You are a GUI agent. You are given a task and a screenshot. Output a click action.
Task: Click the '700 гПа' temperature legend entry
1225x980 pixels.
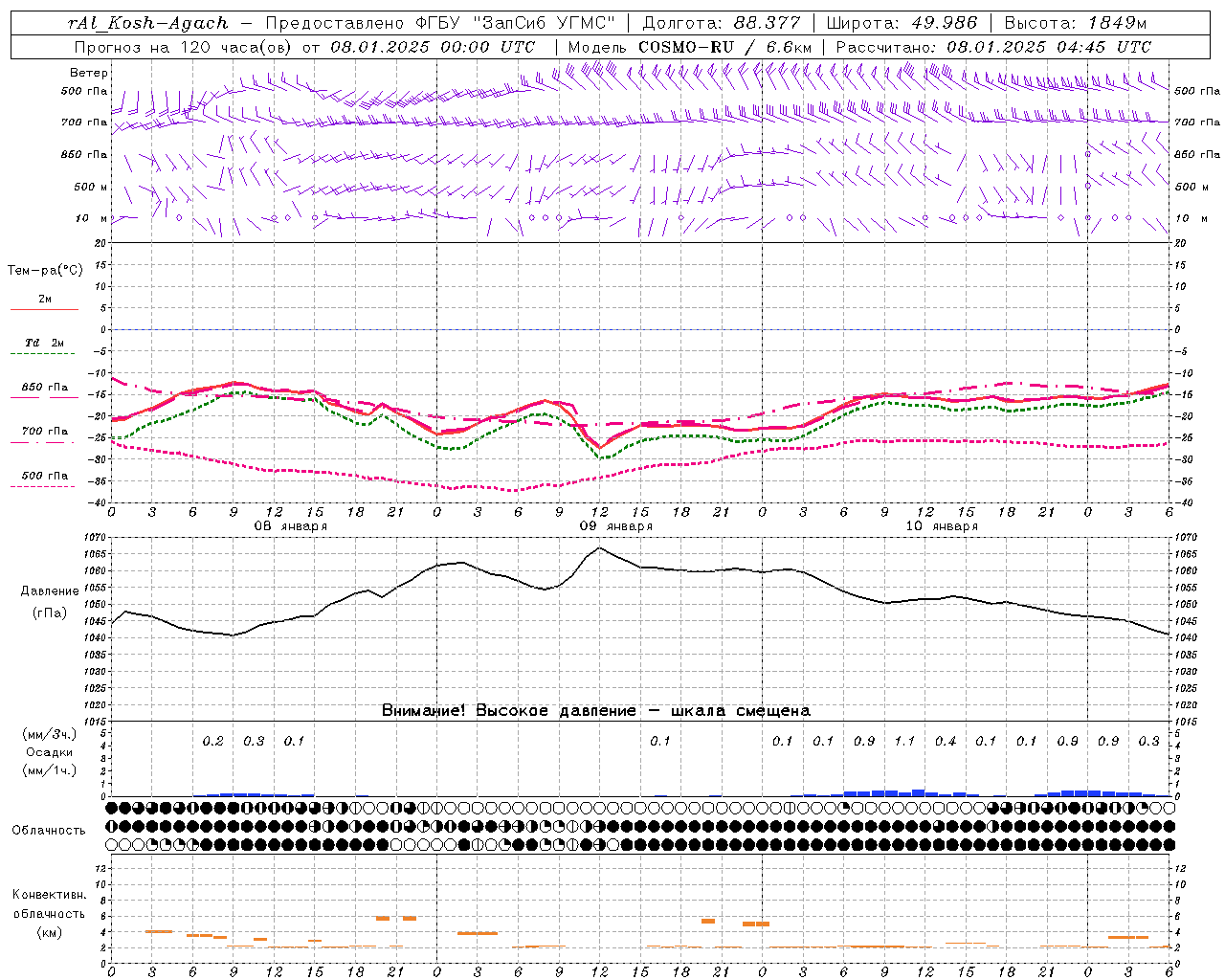[45, 432]
